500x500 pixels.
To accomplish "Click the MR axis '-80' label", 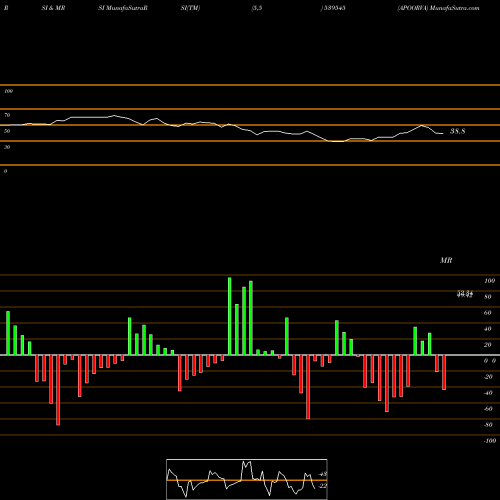I will (488, 425).
